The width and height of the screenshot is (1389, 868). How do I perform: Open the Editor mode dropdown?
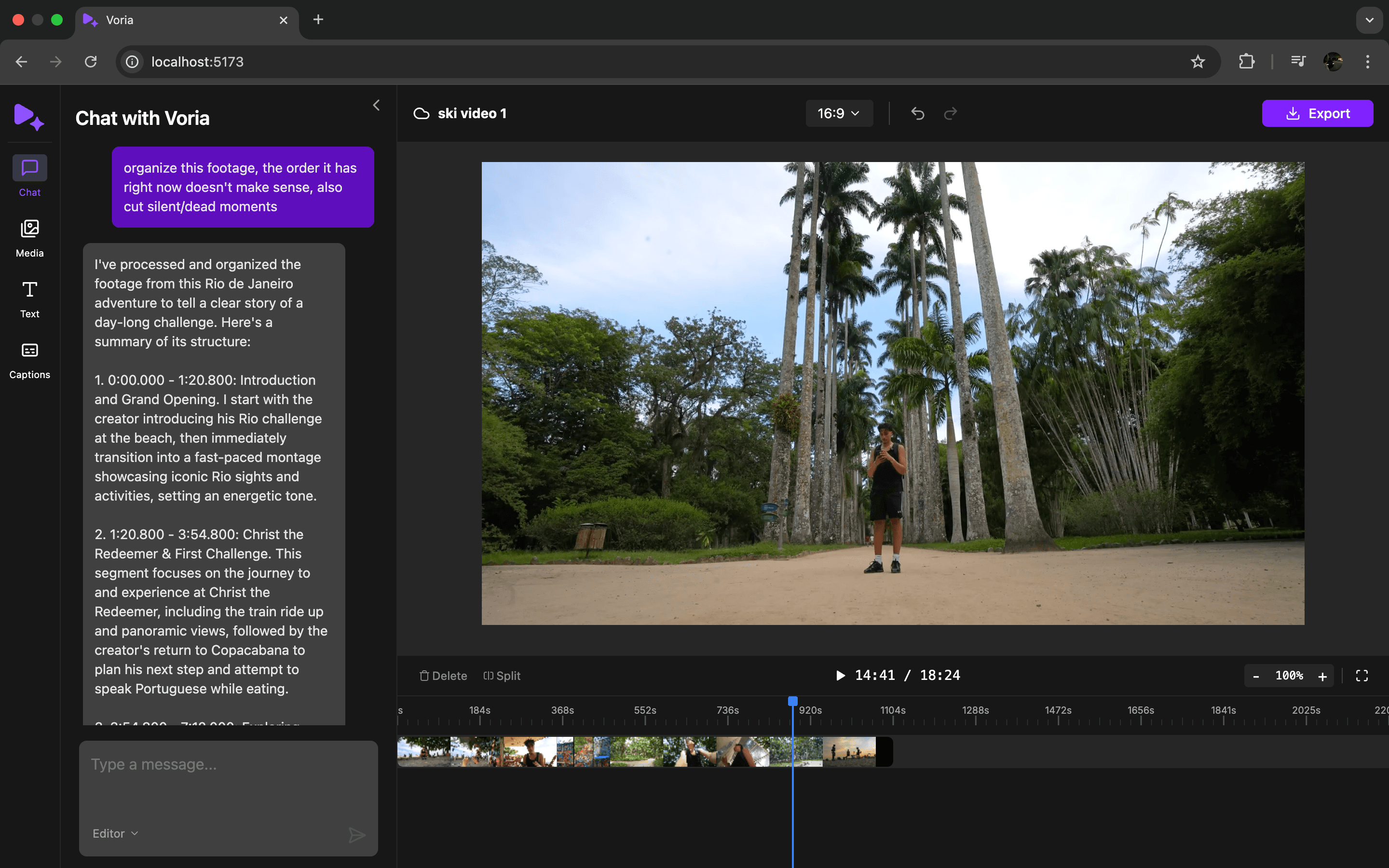[x=115, y=833]
